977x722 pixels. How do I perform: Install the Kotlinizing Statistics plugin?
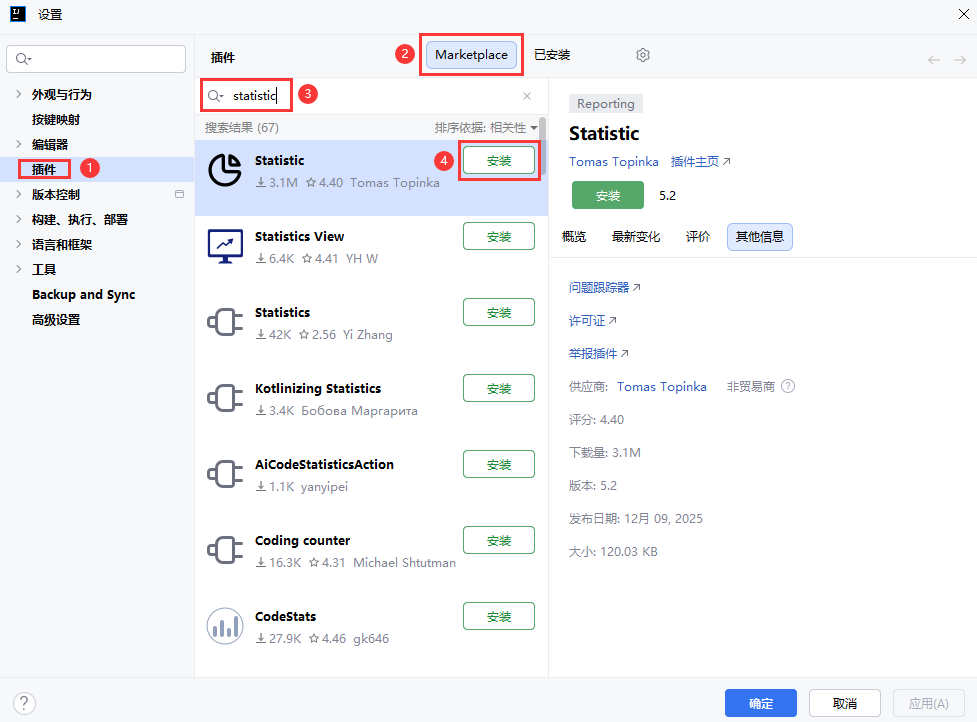pyautogui.click(x=498, y=389)
